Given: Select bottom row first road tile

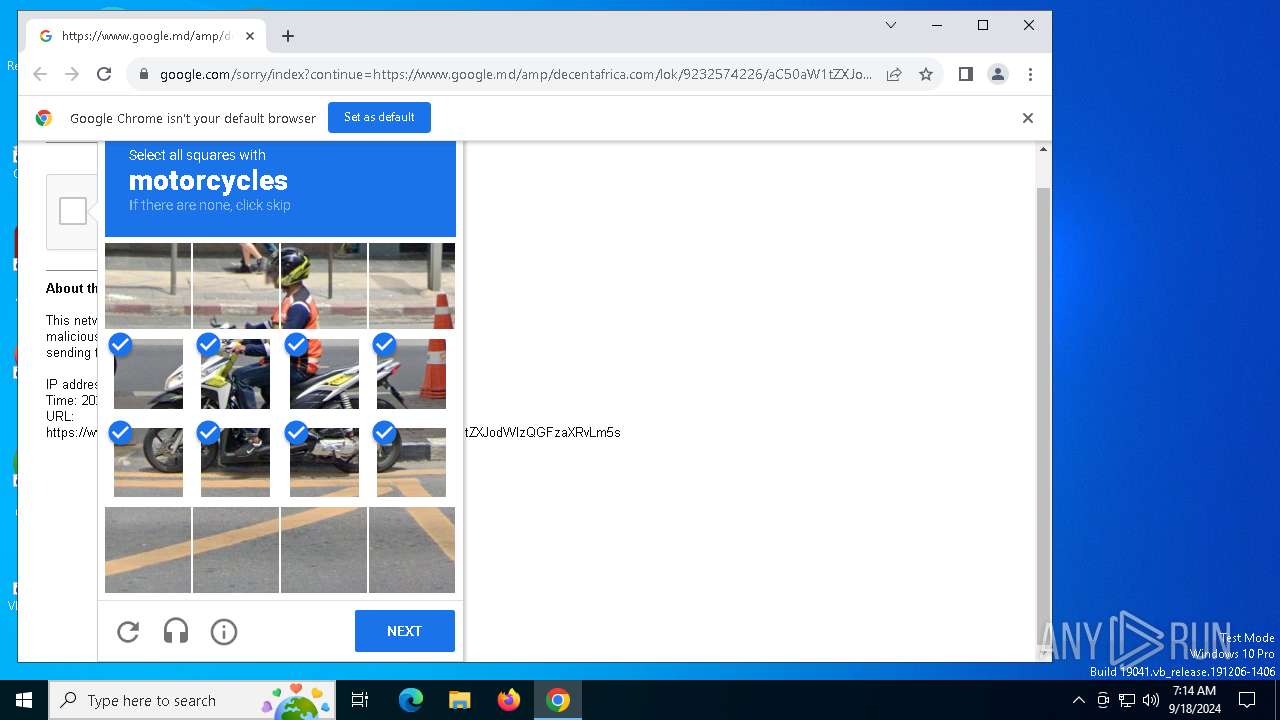Looking at the screenshot, I should (148, 550).
